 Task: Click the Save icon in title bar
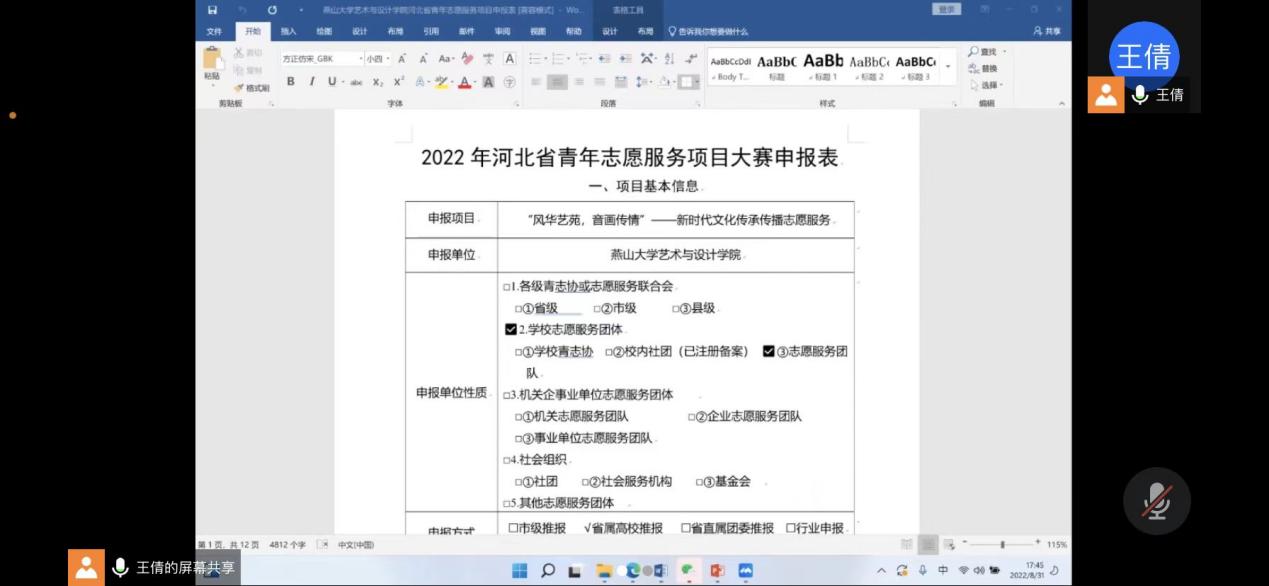tap(212, 10)
